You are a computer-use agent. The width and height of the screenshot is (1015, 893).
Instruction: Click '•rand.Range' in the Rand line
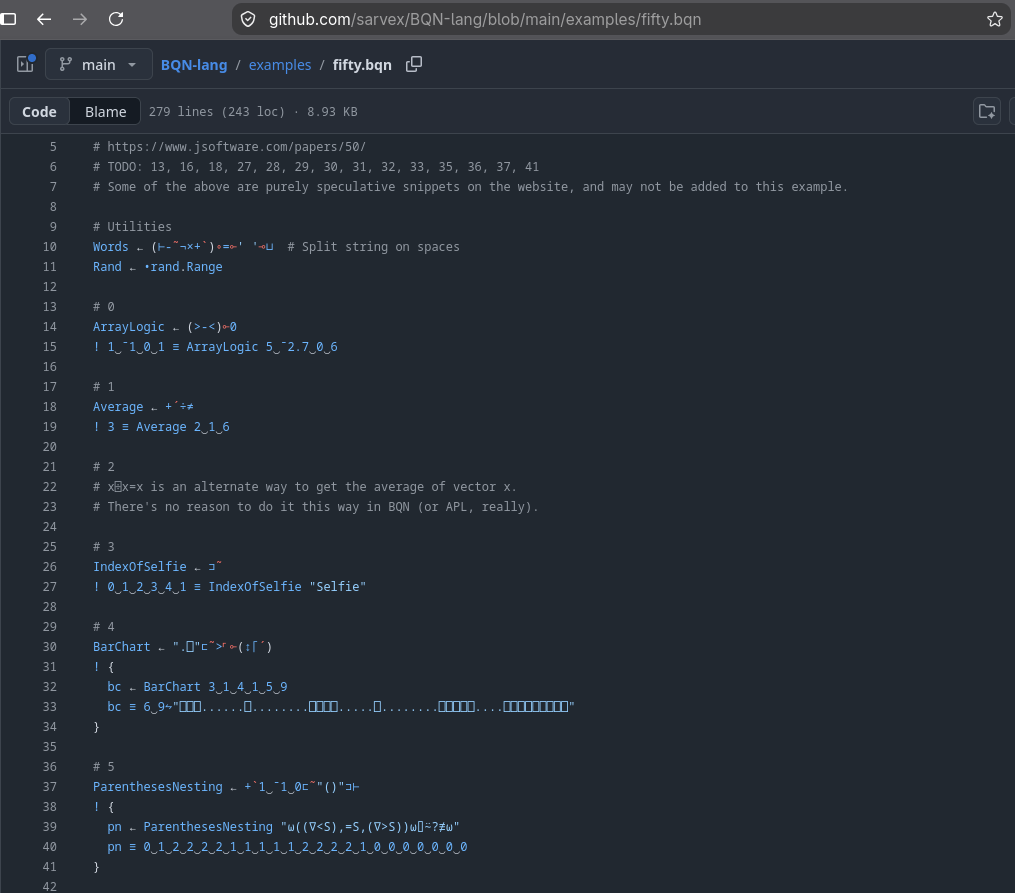pyautogui.click(x=183, y=267)
